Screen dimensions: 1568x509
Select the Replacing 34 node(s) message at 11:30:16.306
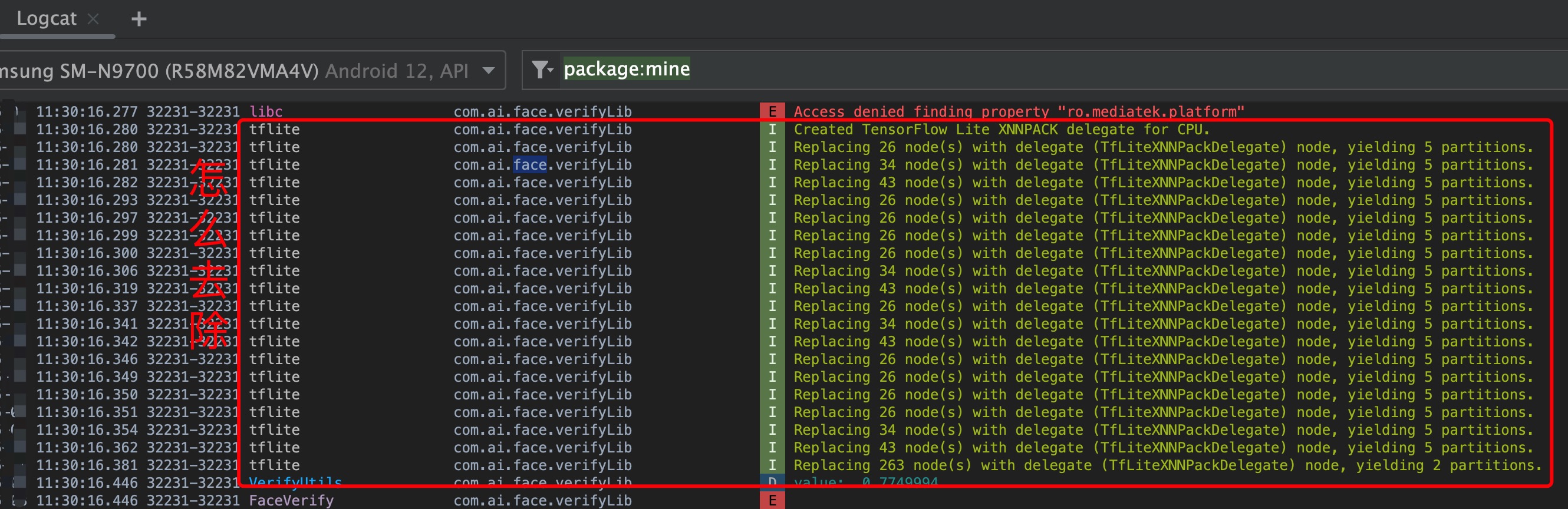(1163, 270)
